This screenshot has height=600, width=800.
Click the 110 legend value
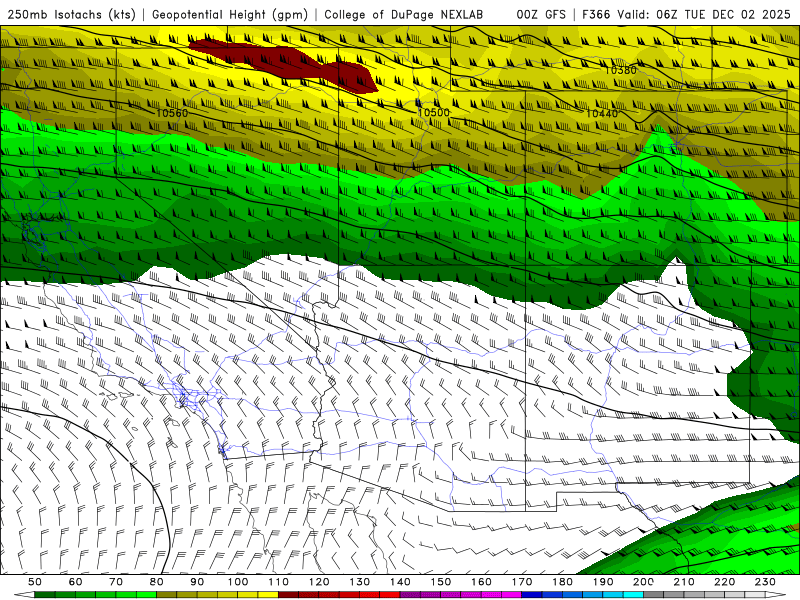(279, 582)
